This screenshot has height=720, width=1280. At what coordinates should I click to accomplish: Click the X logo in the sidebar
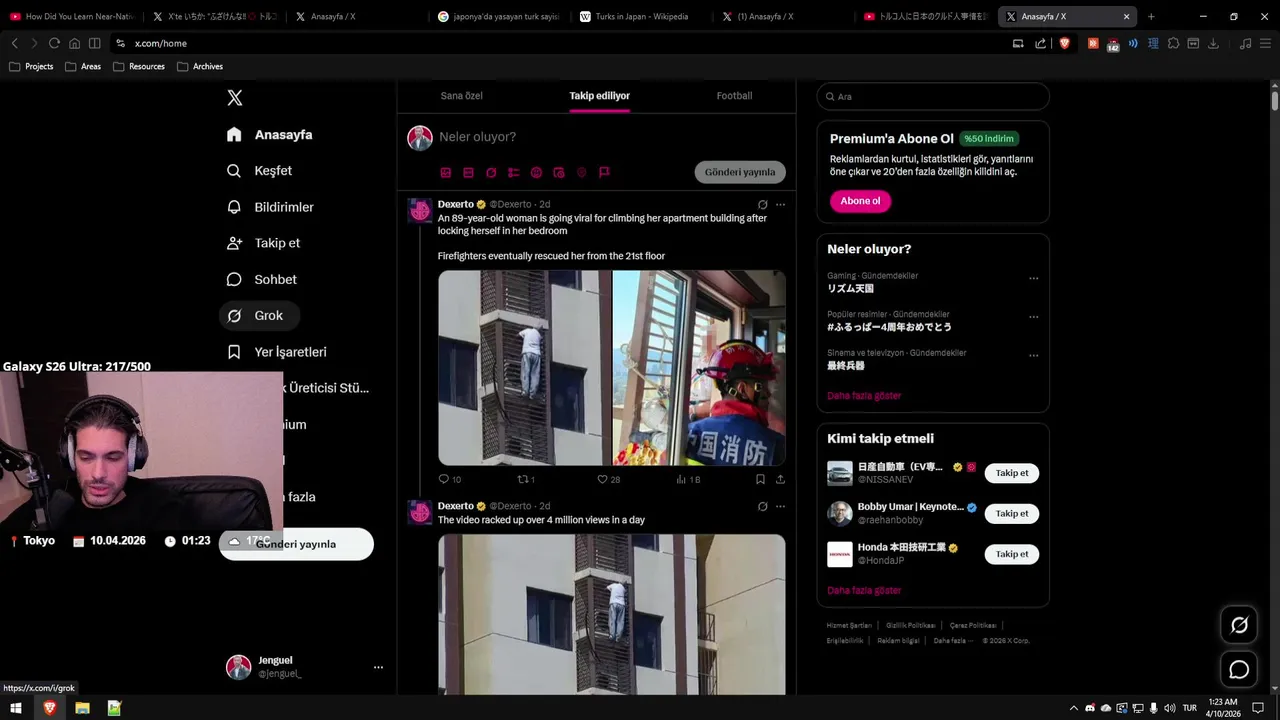pyautogui.click(x=234, y=98)
